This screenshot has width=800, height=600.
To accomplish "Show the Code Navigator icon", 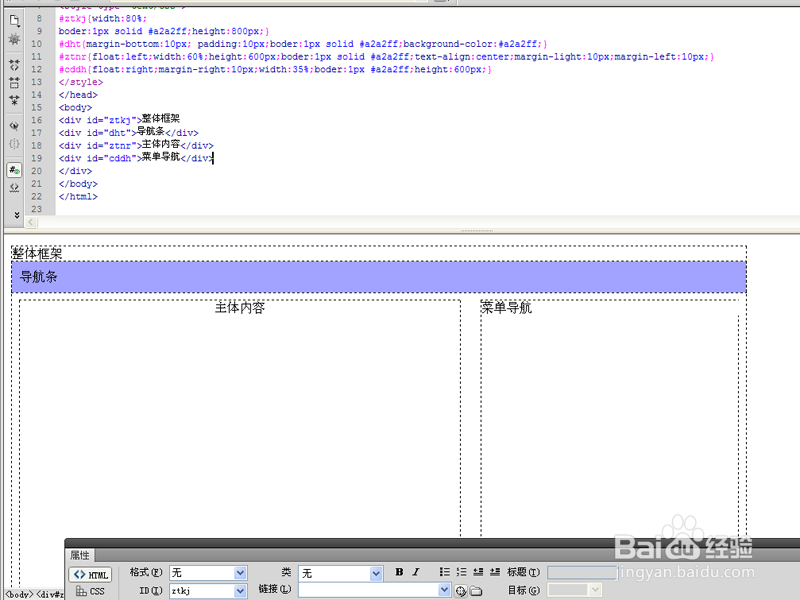I will (14, 39).
